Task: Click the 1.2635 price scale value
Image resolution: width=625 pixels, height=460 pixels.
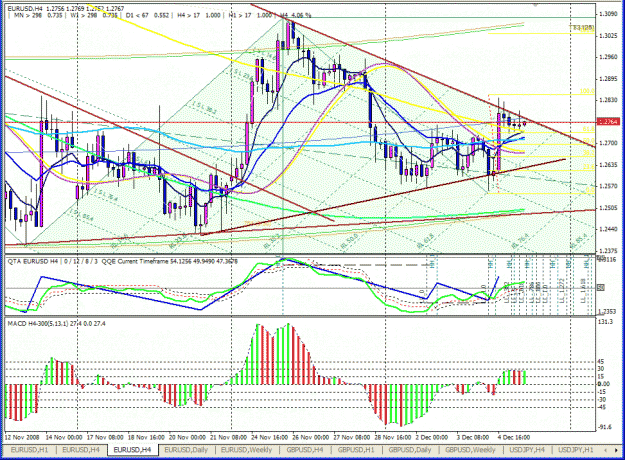Action: [608, 165]
